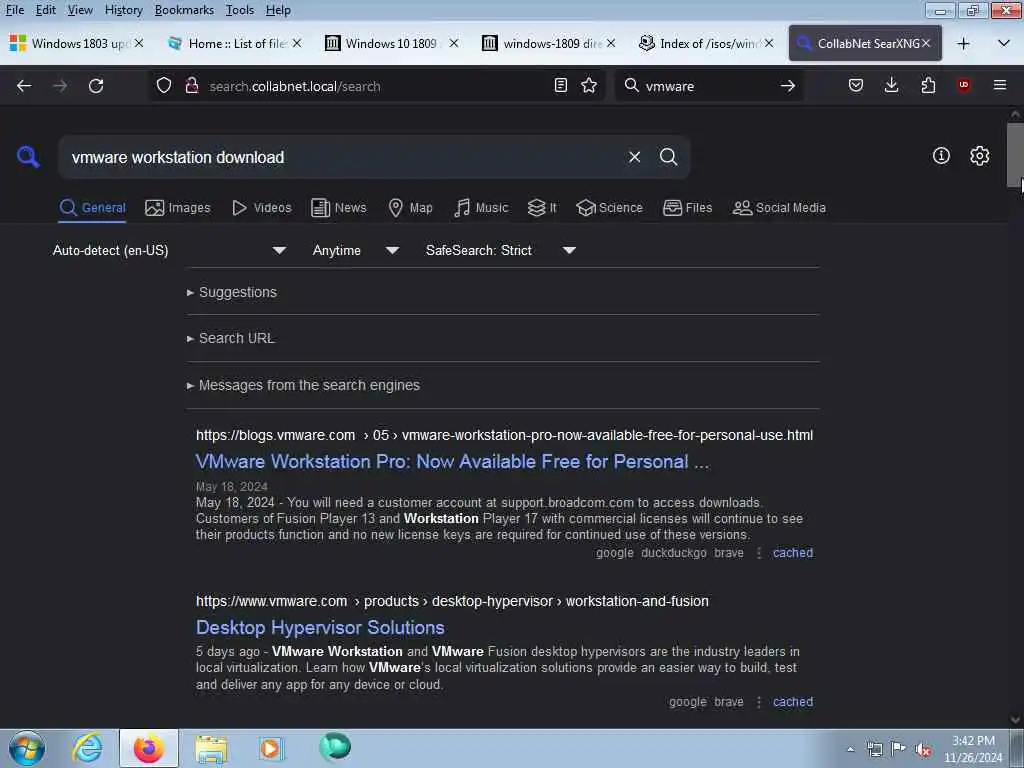Viewport: 1024px width, 768px height.
Task: Open the language Auto-detect dropdown
Action: pyautogui.click(x=170, y=250)
